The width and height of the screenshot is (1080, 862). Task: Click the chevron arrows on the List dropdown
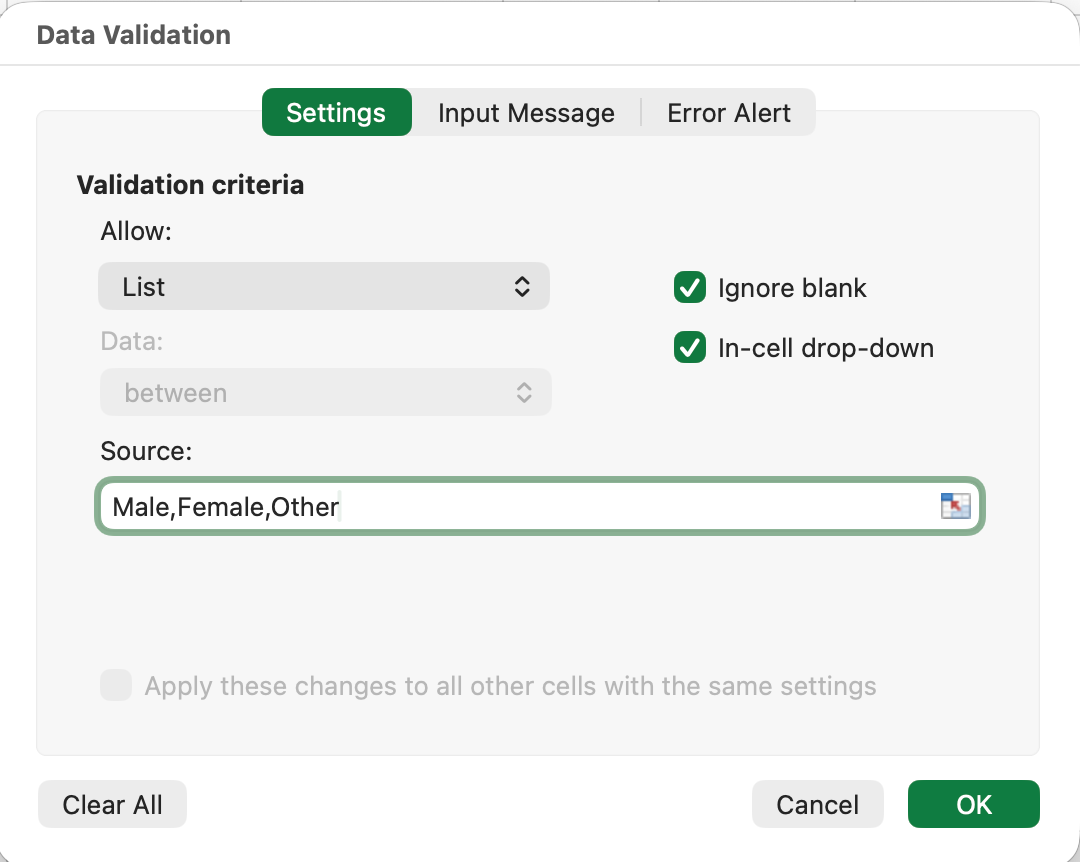pyautogui.click(x=522, y=287)
